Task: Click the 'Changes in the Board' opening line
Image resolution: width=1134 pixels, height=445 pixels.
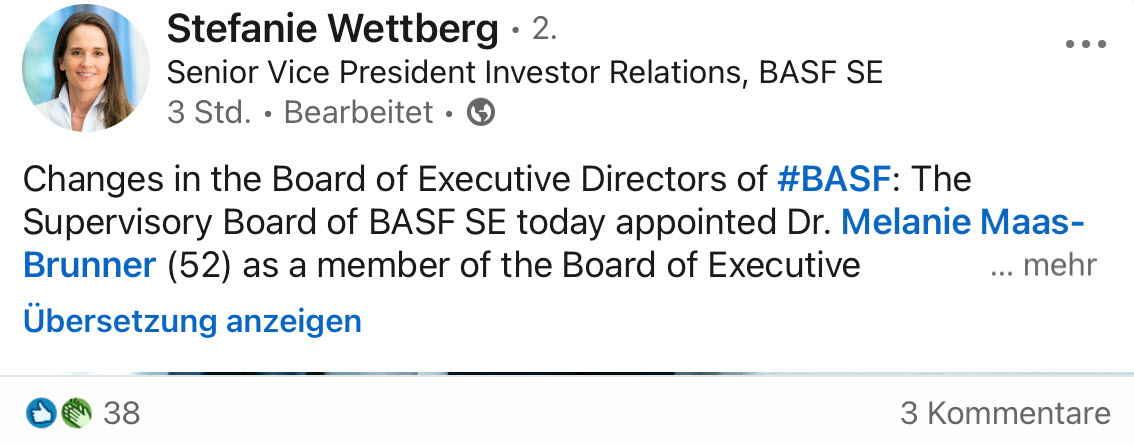Action: pos(250,180)
